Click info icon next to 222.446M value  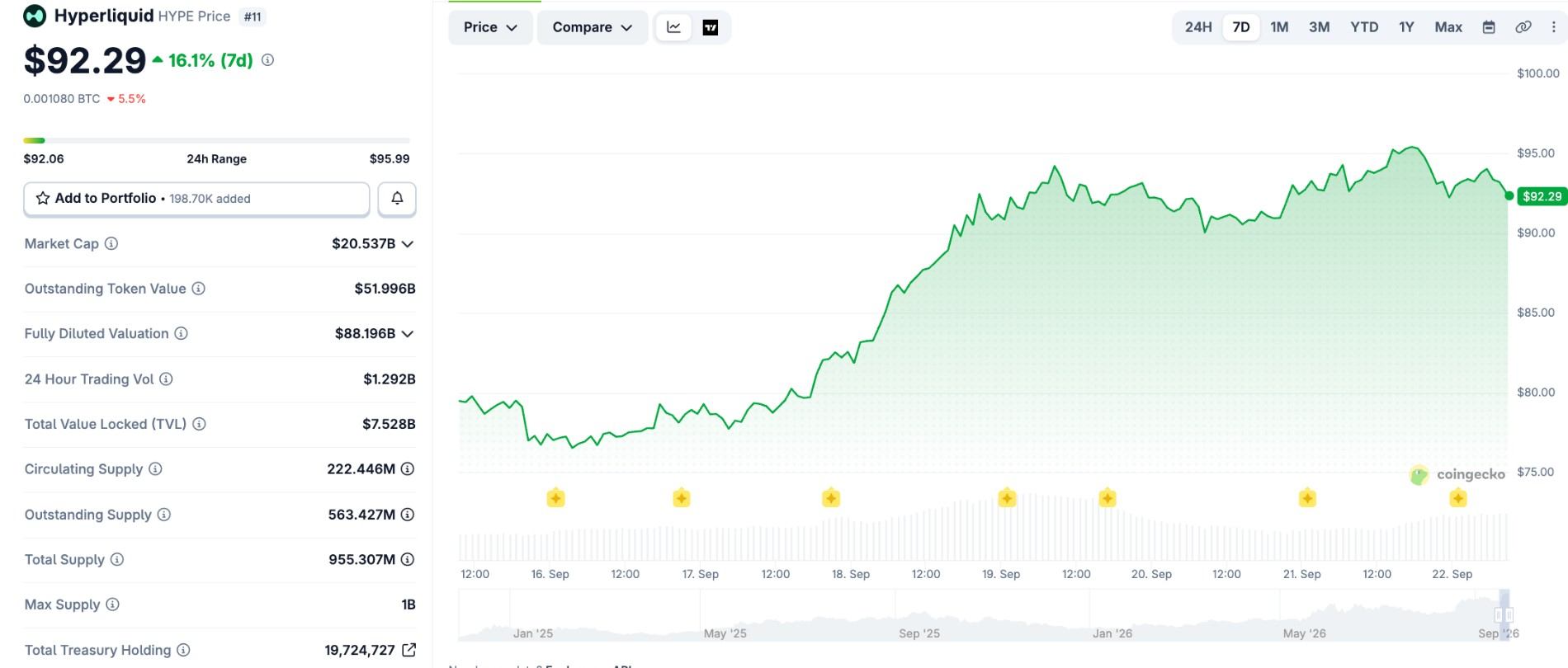tap(408, 469)
